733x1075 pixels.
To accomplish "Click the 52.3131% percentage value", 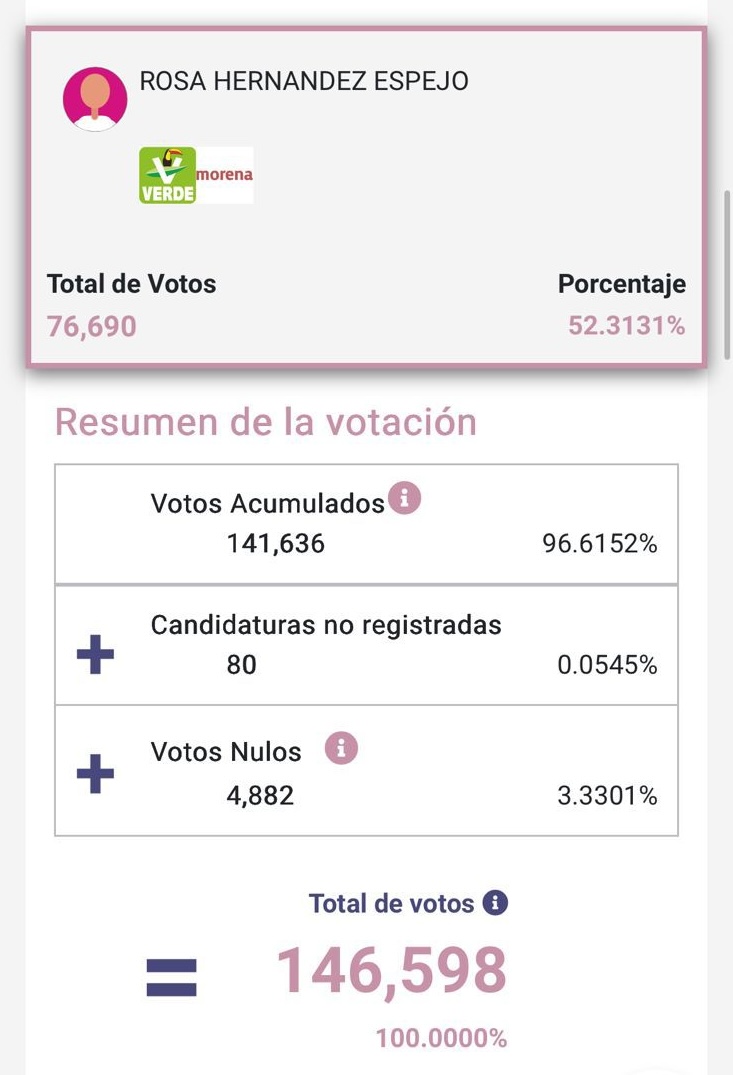I will tap(627, 326).
